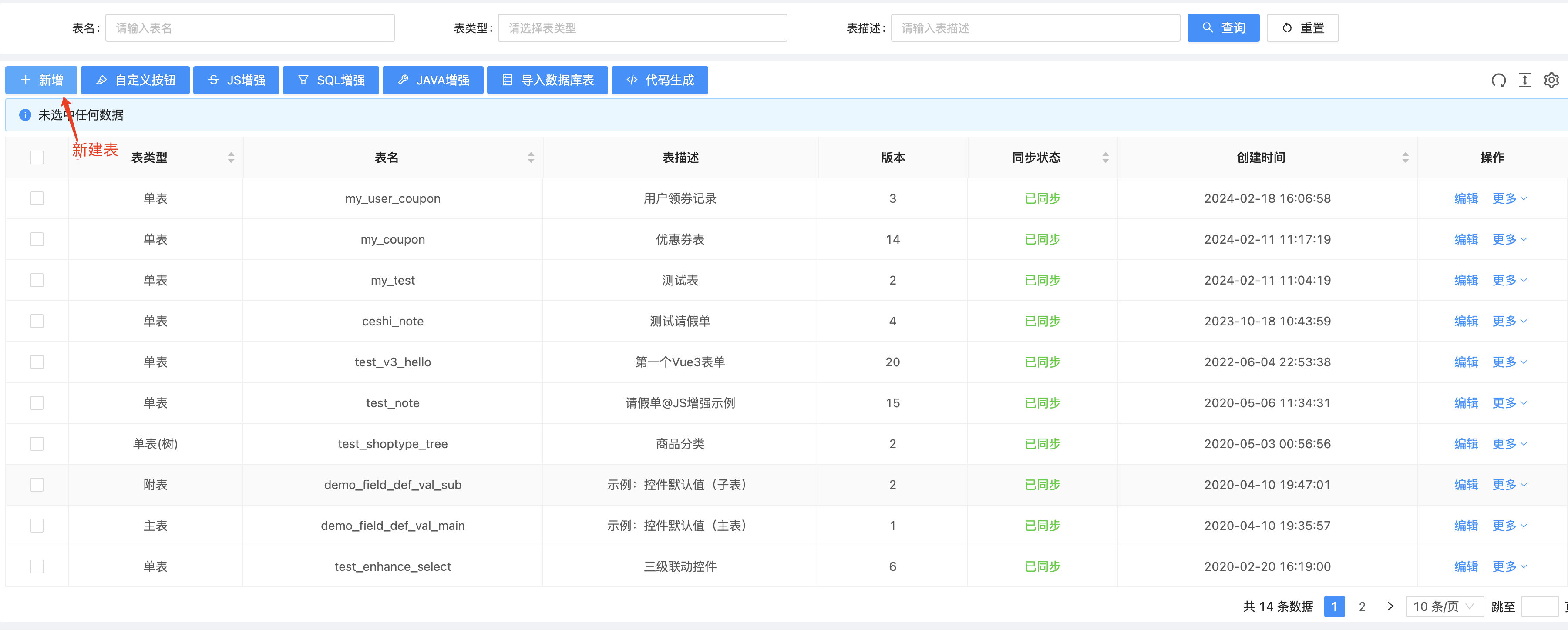Click the next page arrow
1568x630 pixels.
[x=1390, y=606]
